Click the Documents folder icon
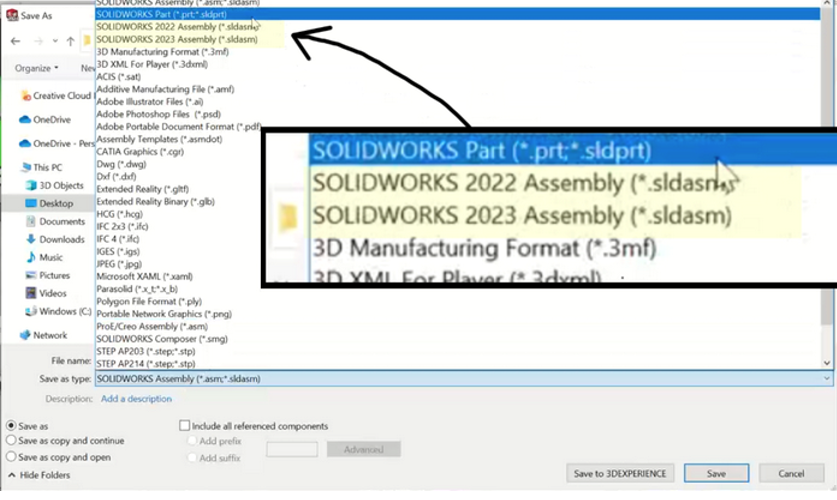Image resolution: width=837 pixels, height=500 pixels. [32, 221]
